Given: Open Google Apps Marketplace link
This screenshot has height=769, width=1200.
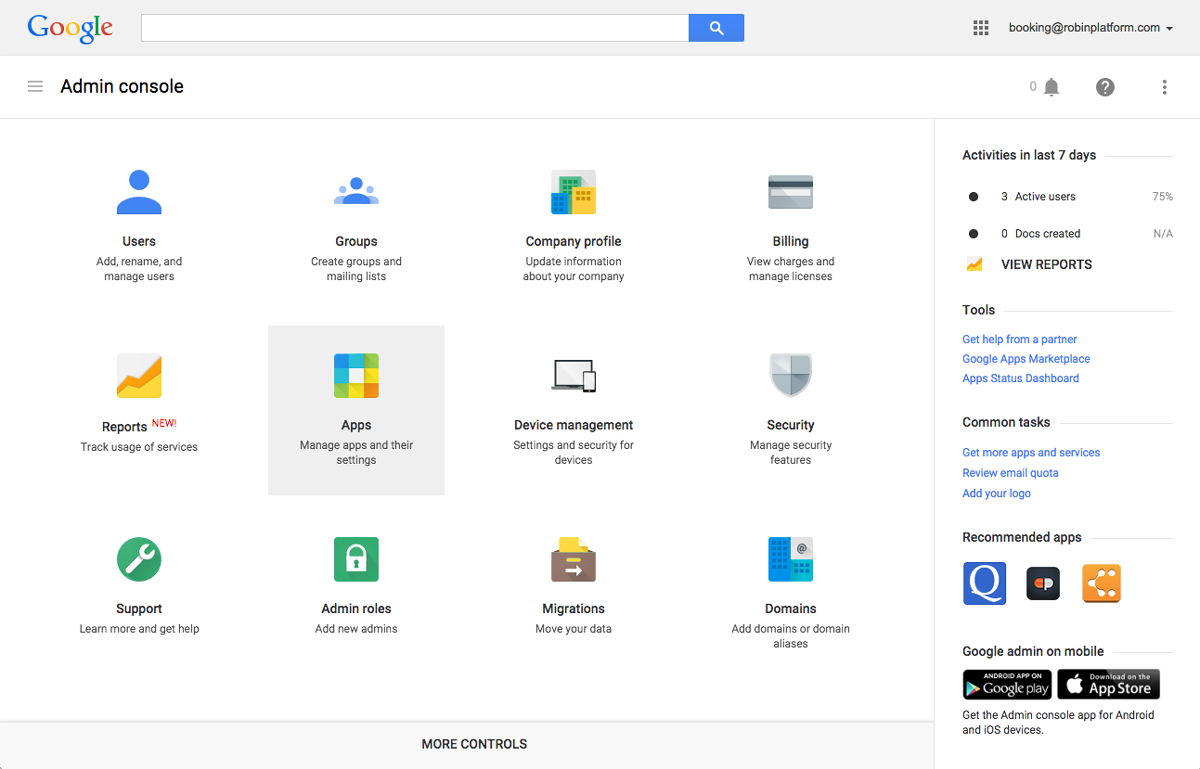Looking at the screenshot, I should 1026,359.
